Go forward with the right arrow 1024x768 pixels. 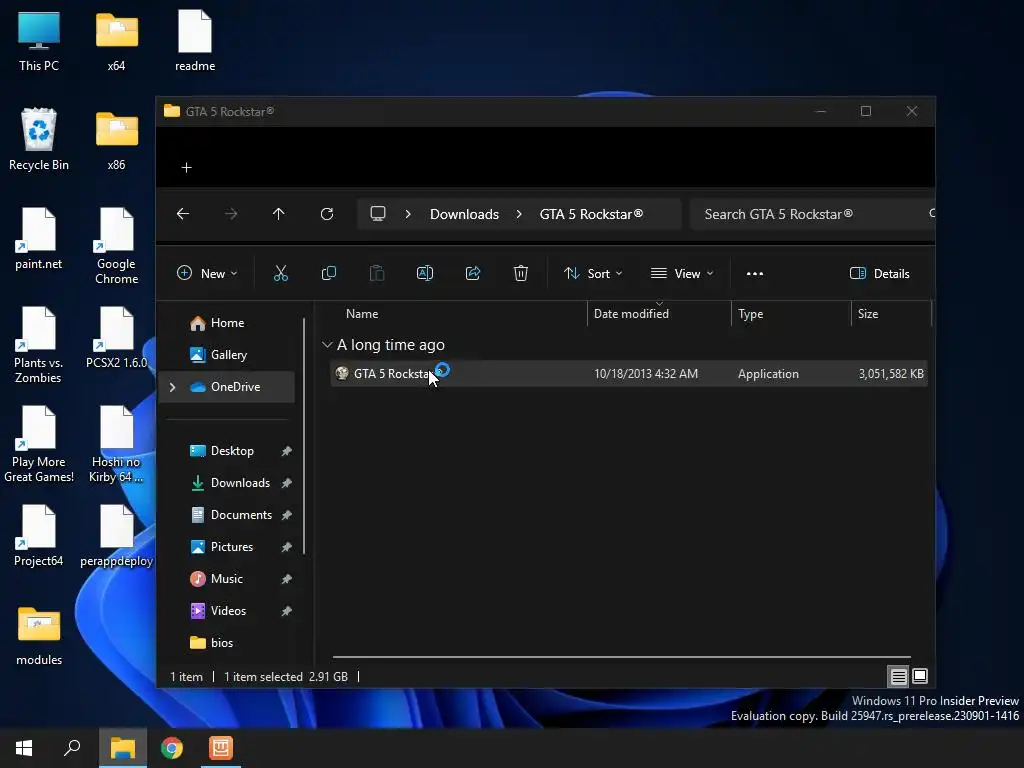click(x=231, y=214)
